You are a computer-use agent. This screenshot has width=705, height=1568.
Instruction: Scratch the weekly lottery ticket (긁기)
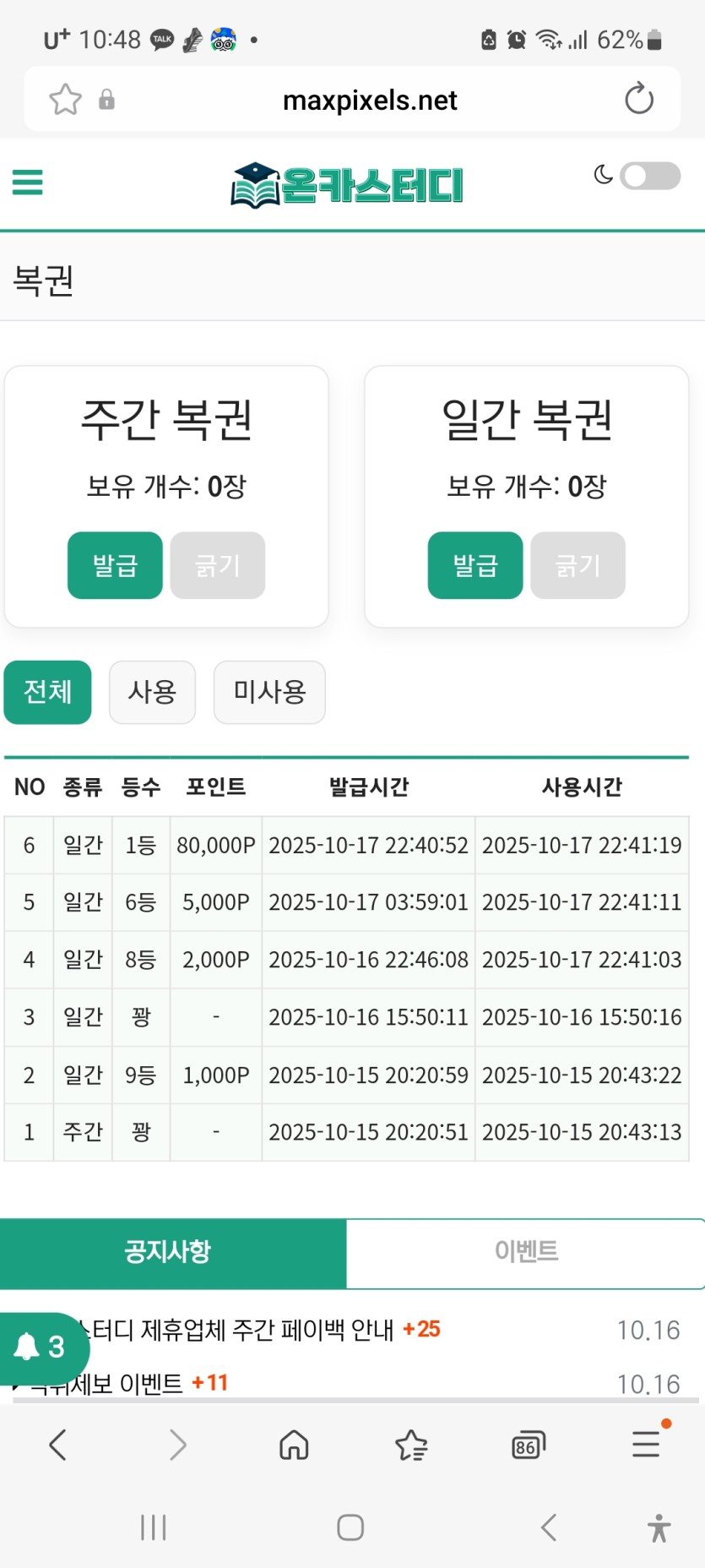point(218,565)
